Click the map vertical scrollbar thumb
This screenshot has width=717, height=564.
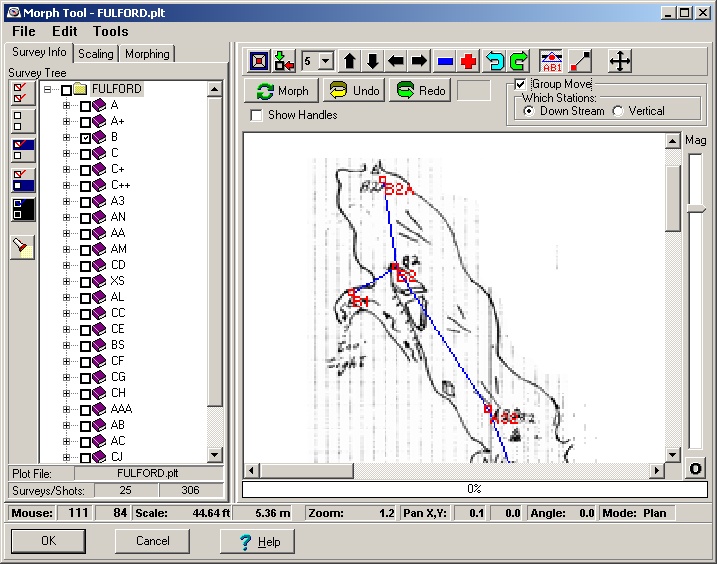[672, 198]
